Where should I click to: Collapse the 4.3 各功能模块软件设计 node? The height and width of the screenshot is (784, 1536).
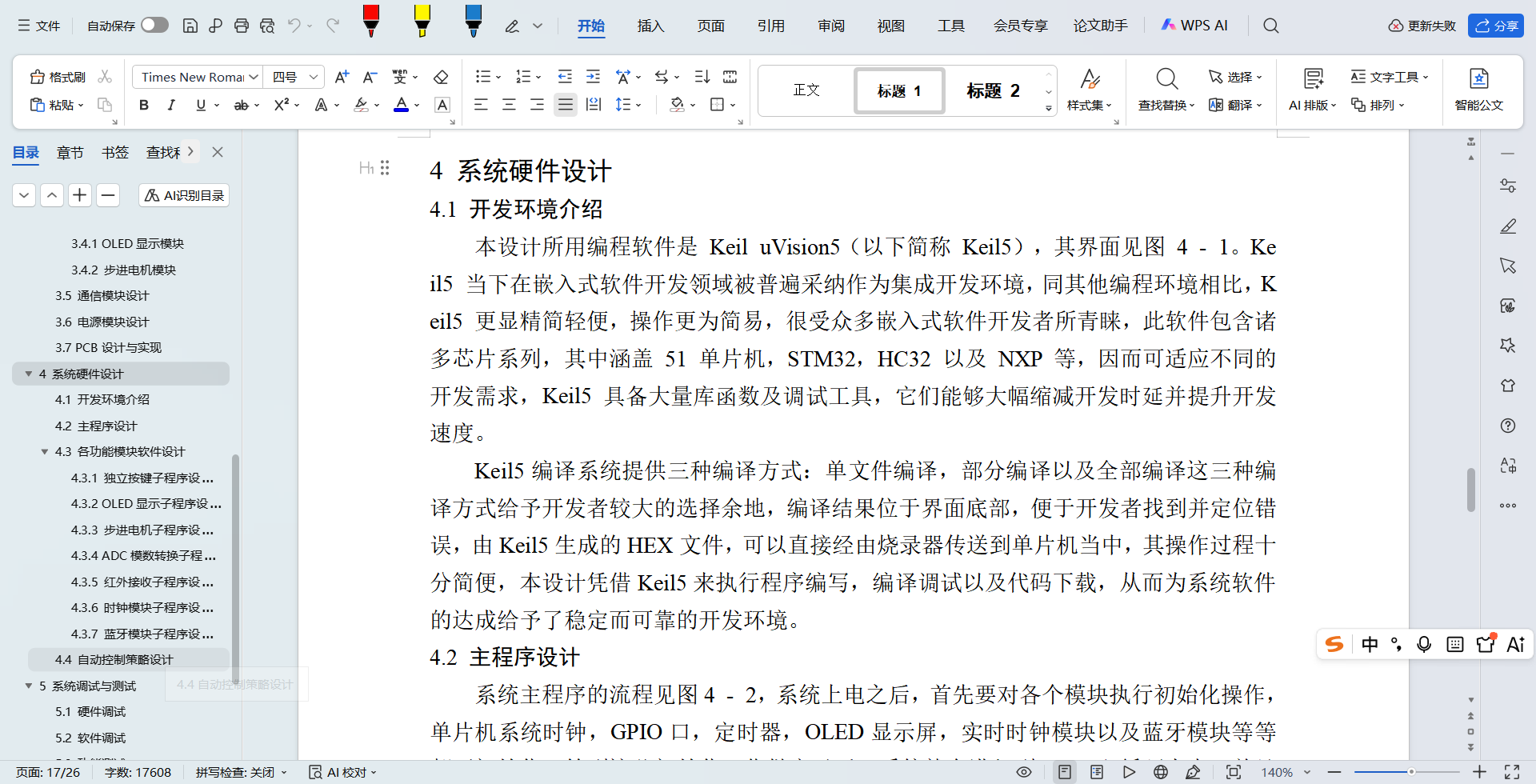tap(45, 452)
